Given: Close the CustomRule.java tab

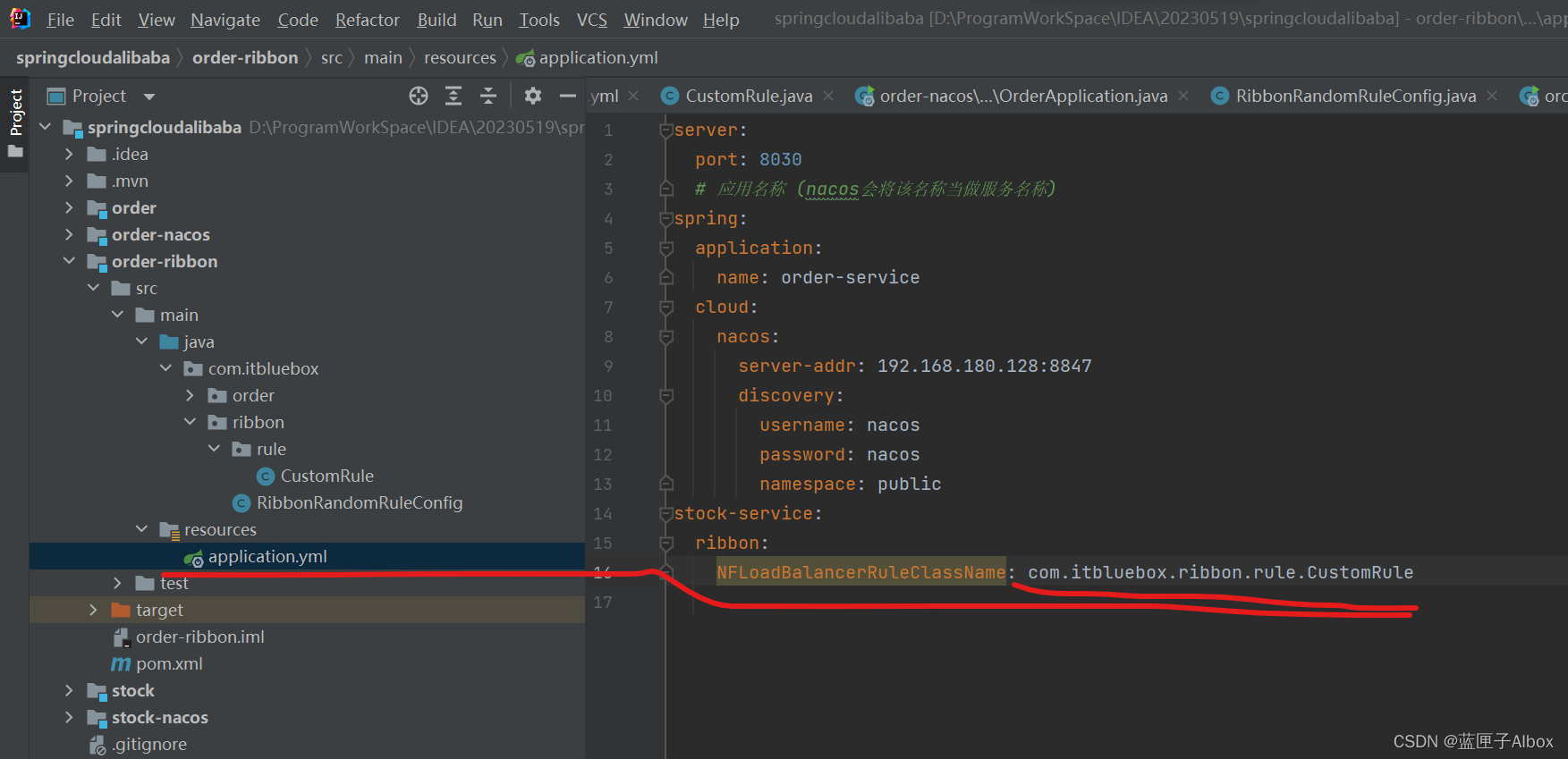Looking at the screenshot, I should [x=828, y=96].
